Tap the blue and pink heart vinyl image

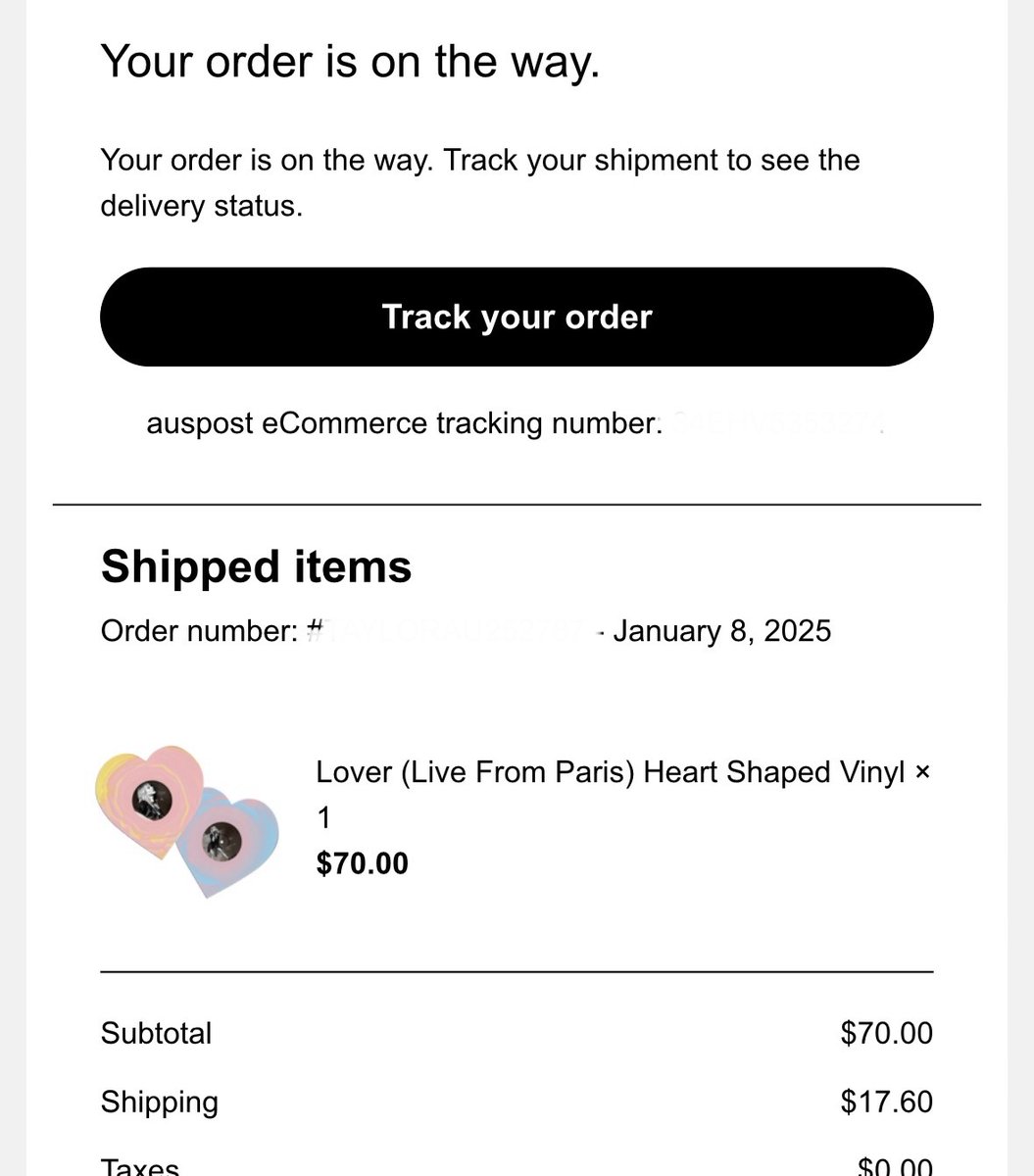click(227, 841)
